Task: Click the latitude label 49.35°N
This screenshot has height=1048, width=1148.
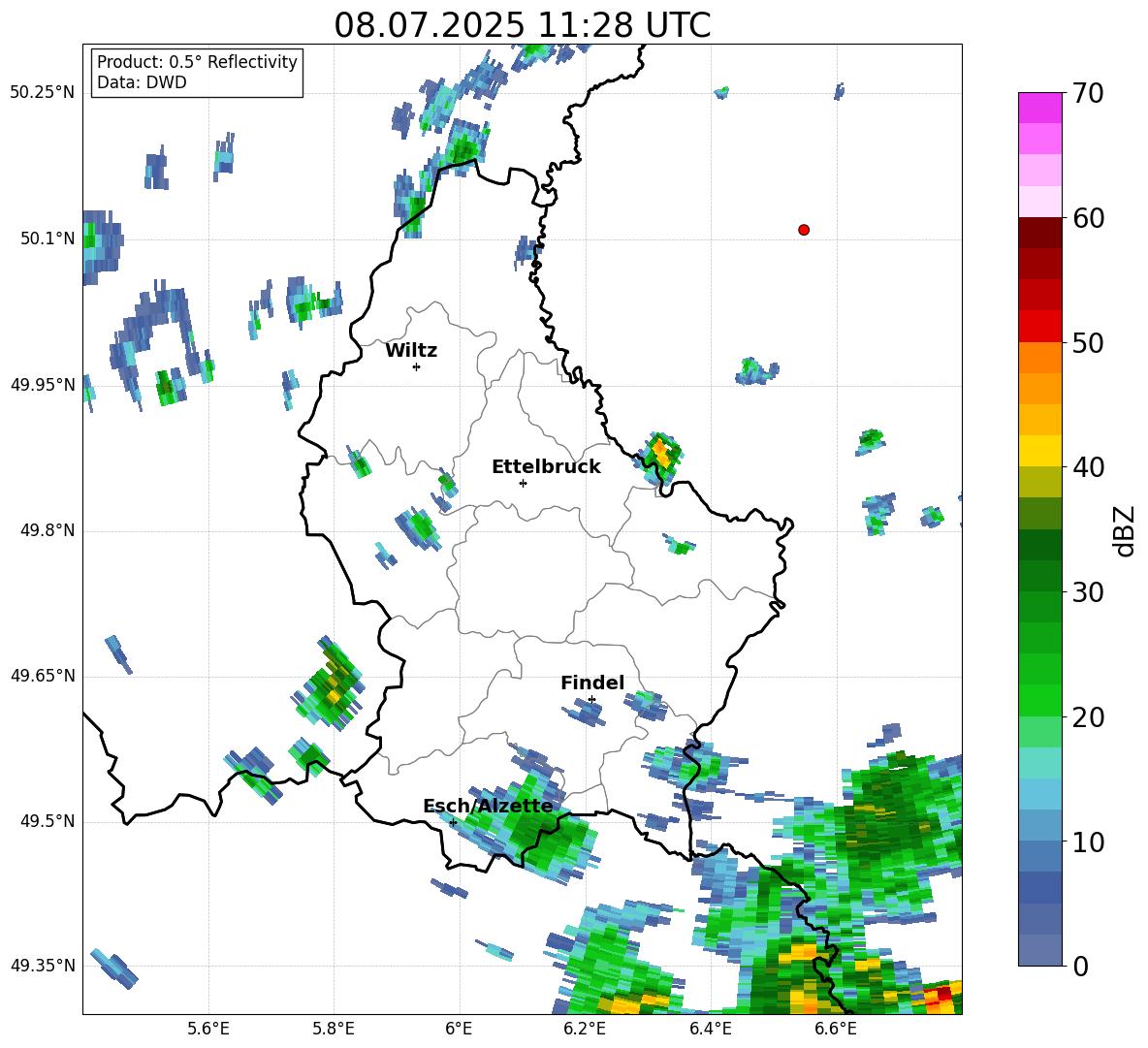Action: tap(43, 966)
